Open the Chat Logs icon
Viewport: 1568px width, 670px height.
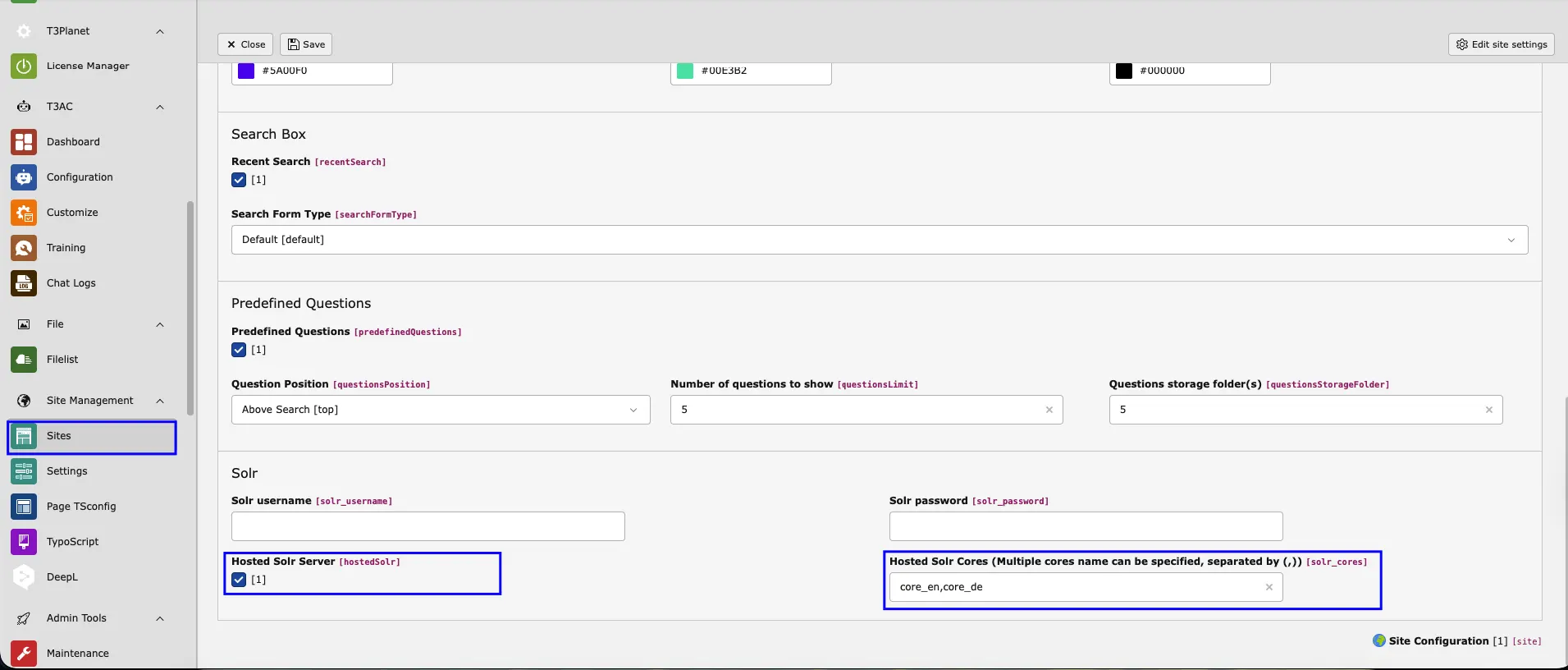24,283
